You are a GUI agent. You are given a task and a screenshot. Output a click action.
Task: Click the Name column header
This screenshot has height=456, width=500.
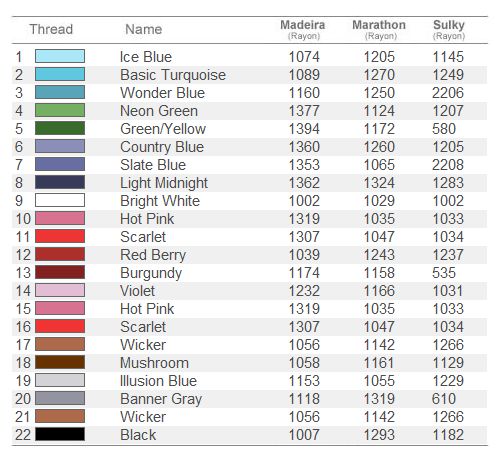144,29
